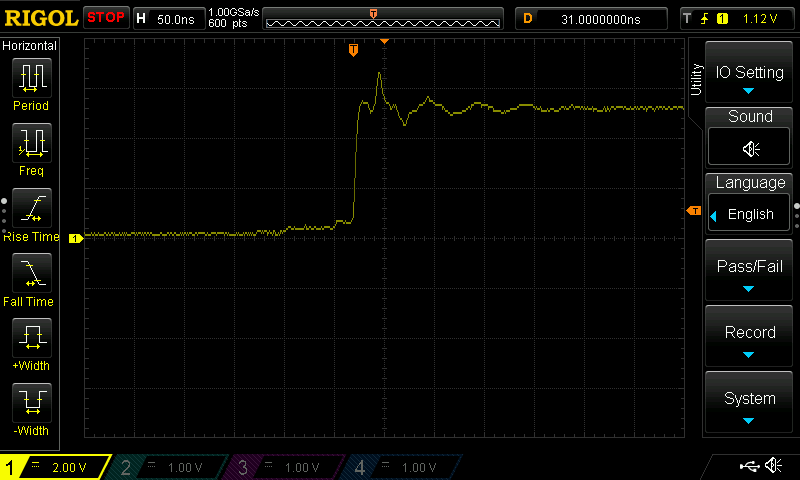Select the -Width measurement icon
This screenshot has height=480, width=800.
click(31, 405)
